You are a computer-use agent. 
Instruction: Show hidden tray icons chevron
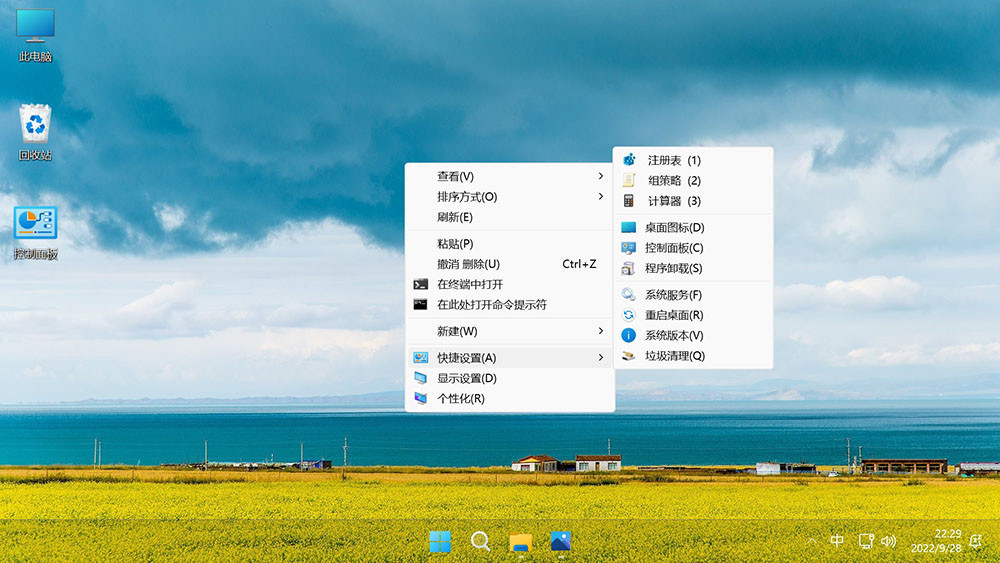pos(812,542)
